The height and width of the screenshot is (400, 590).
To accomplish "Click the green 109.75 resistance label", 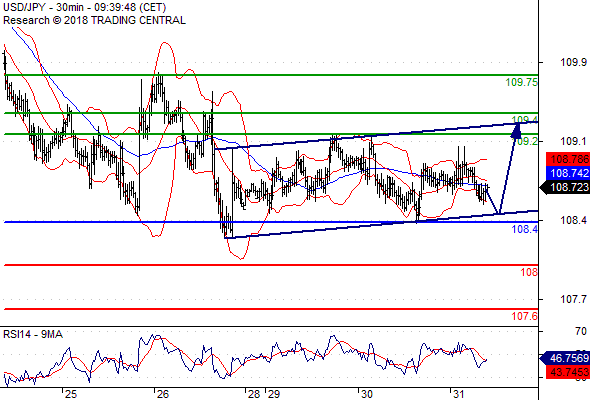I will pos(522,82).
